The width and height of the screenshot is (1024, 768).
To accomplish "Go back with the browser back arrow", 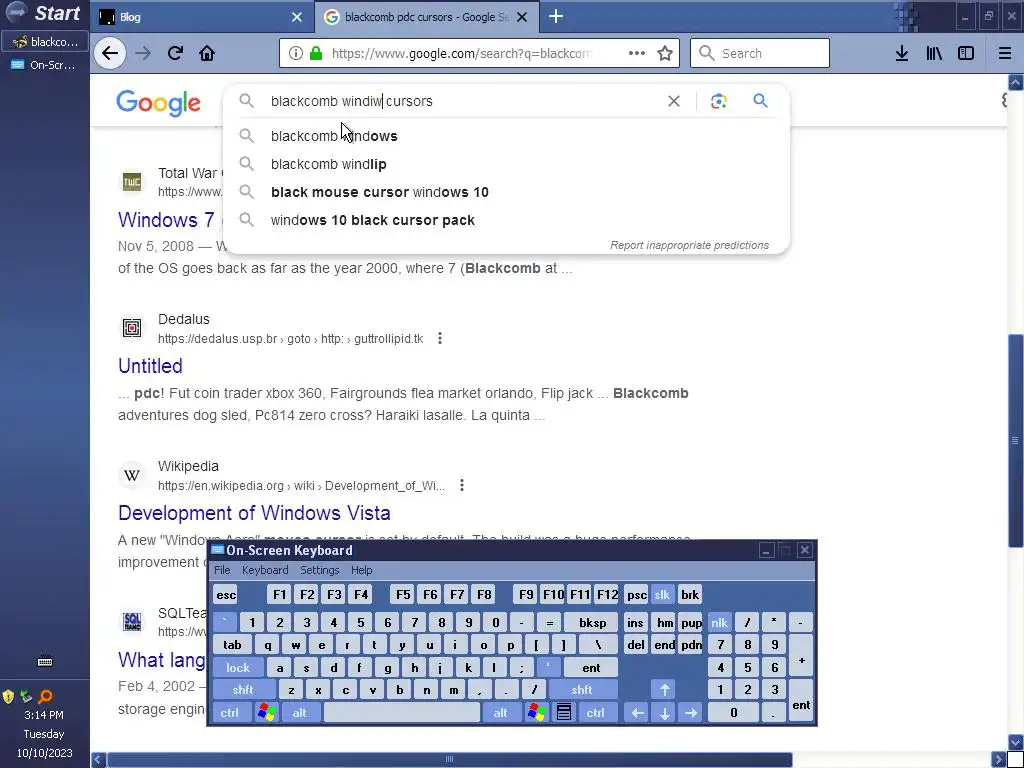I will [110, 53].
